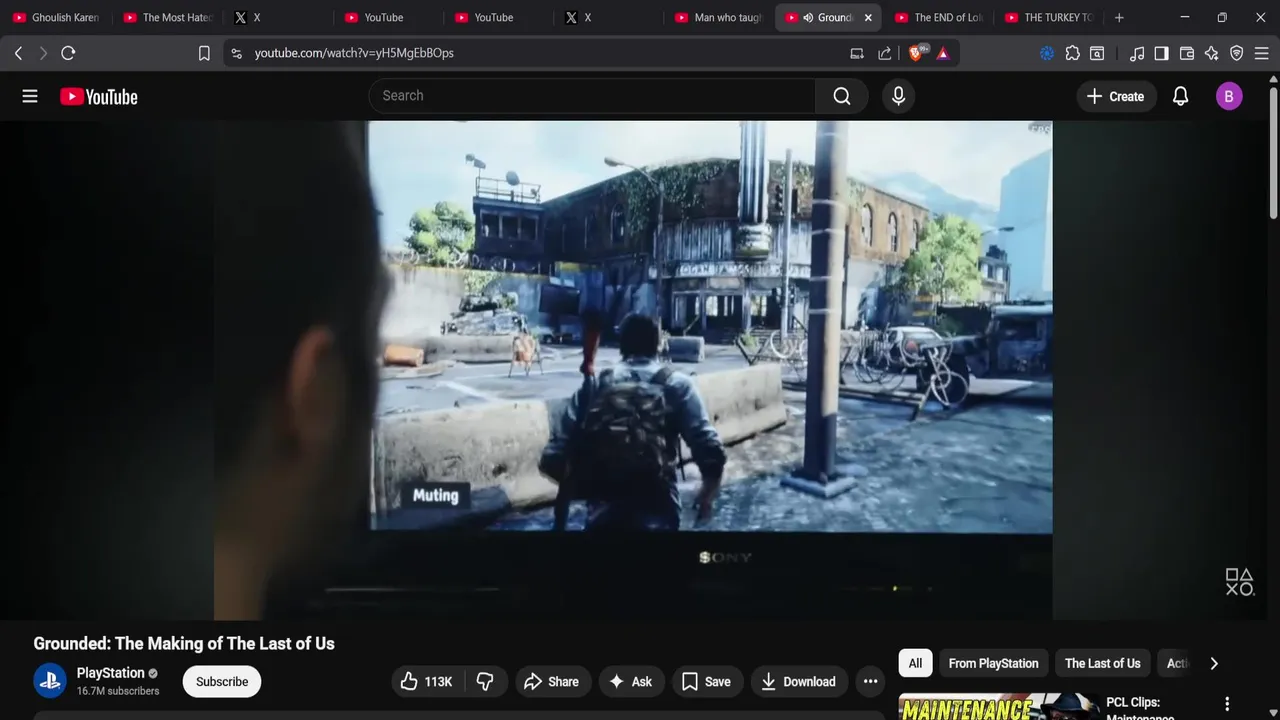Click the screen-with-arrow icon in the address bar
This screenshot has height=720, width=1280.
(x=857, y=53)
